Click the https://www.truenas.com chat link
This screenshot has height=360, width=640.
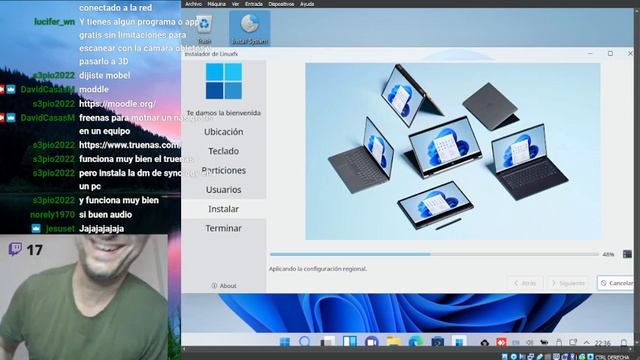129,145
